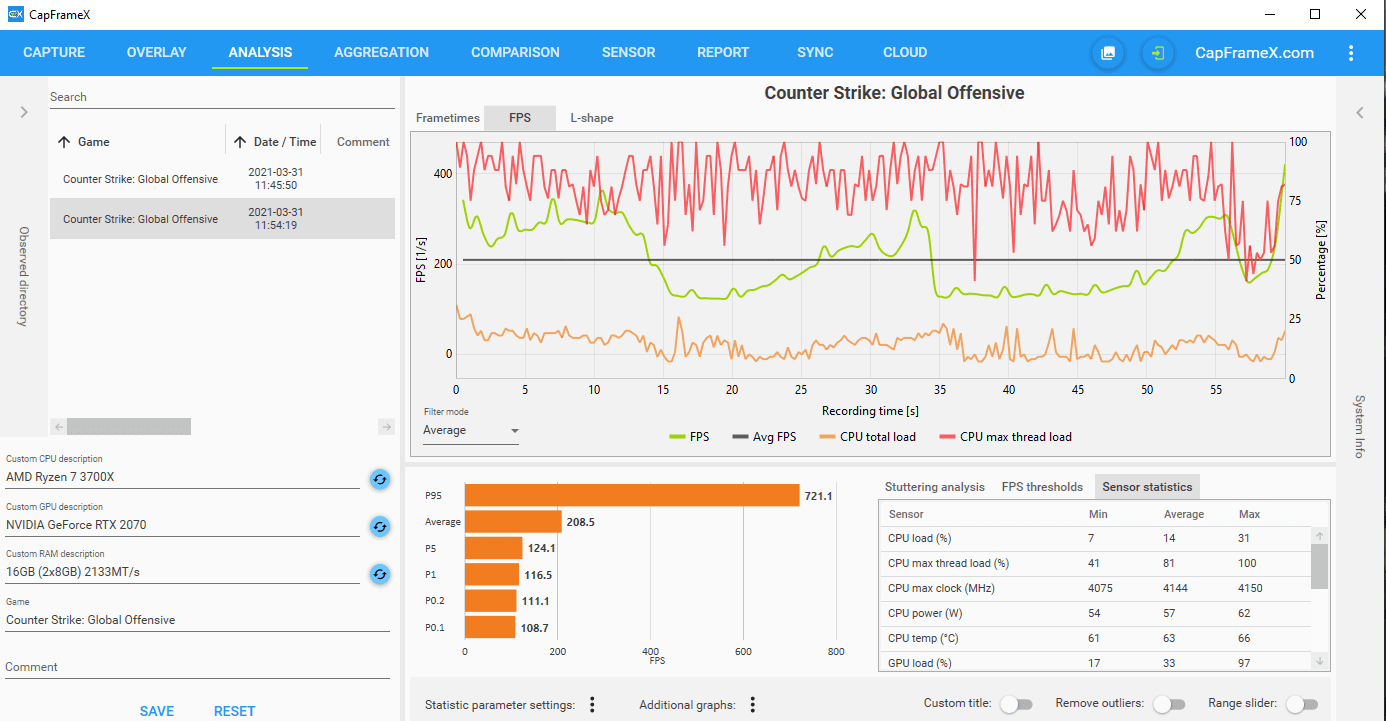
Task: Open the COMPARISON tab
Action: pyautogui.click(x=515, y=53)
